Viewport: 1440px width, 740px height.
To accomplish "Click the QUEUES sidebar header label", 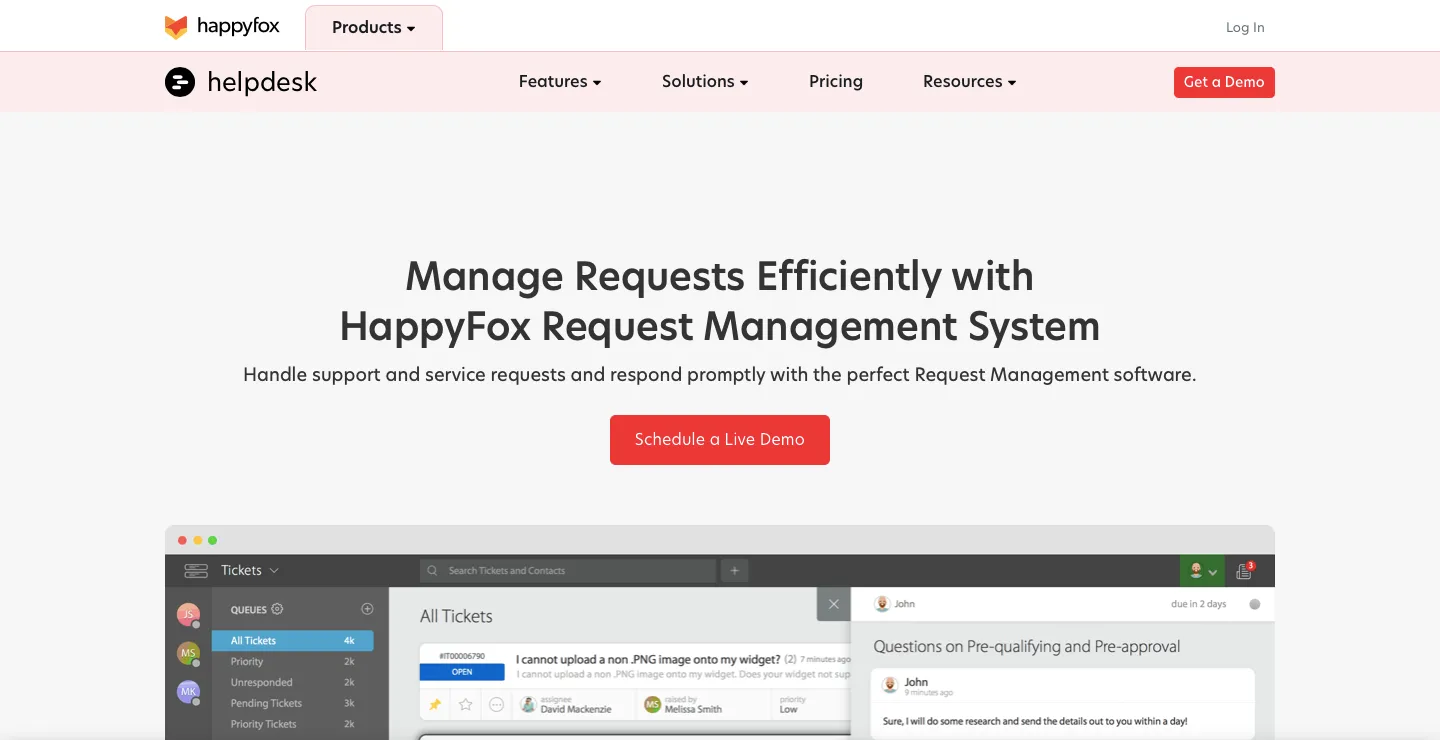I will pyautogui.click(x=249, y=609).
